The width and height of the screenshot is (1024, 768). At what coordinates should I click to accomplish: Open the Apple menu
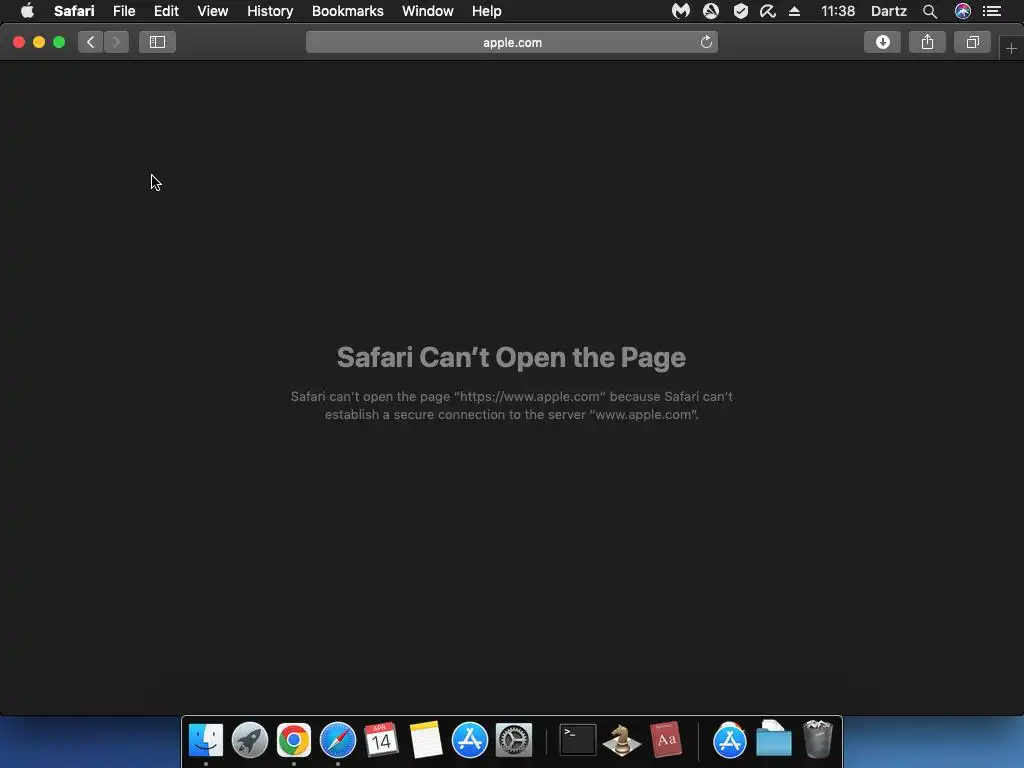(x=27, y=11)
